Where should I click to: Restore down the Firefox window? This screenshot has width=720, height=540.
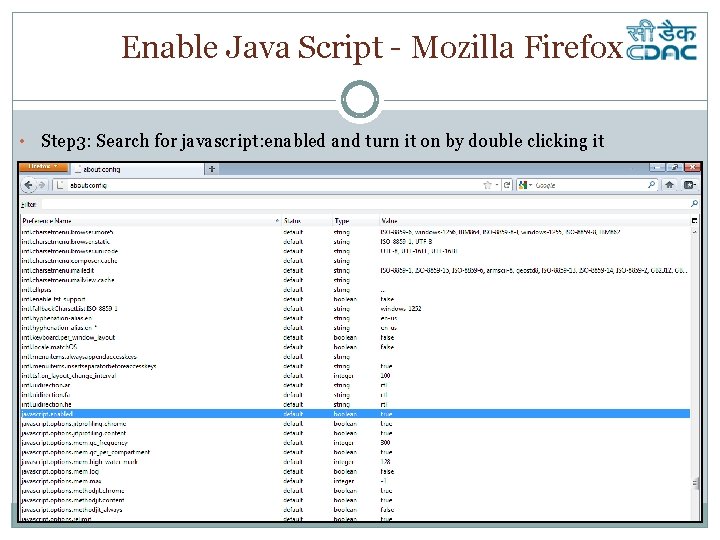point(674,167)
